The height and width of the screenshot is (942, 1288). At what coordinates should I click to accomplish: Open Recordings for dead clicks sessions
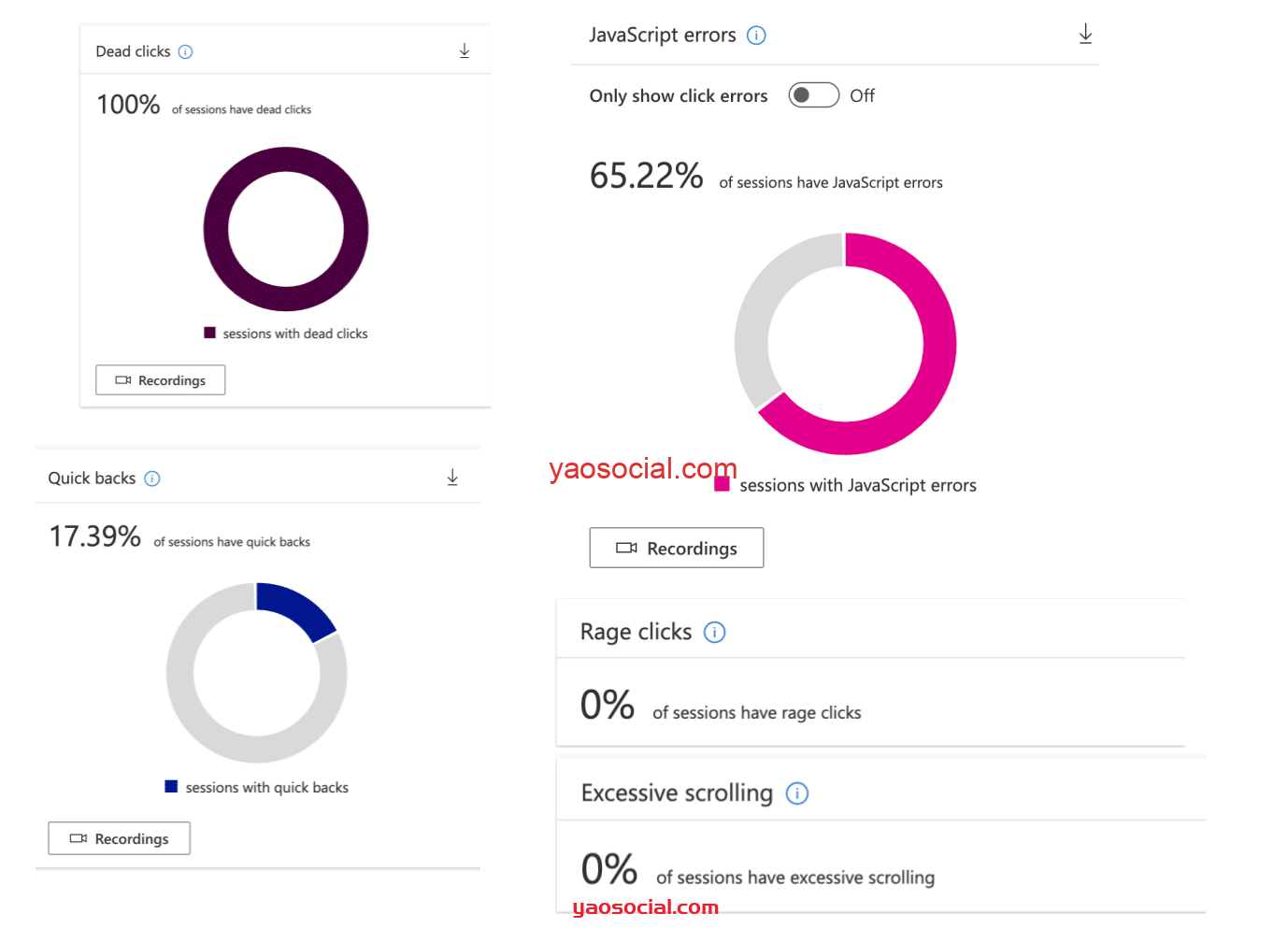click(160, 380)
